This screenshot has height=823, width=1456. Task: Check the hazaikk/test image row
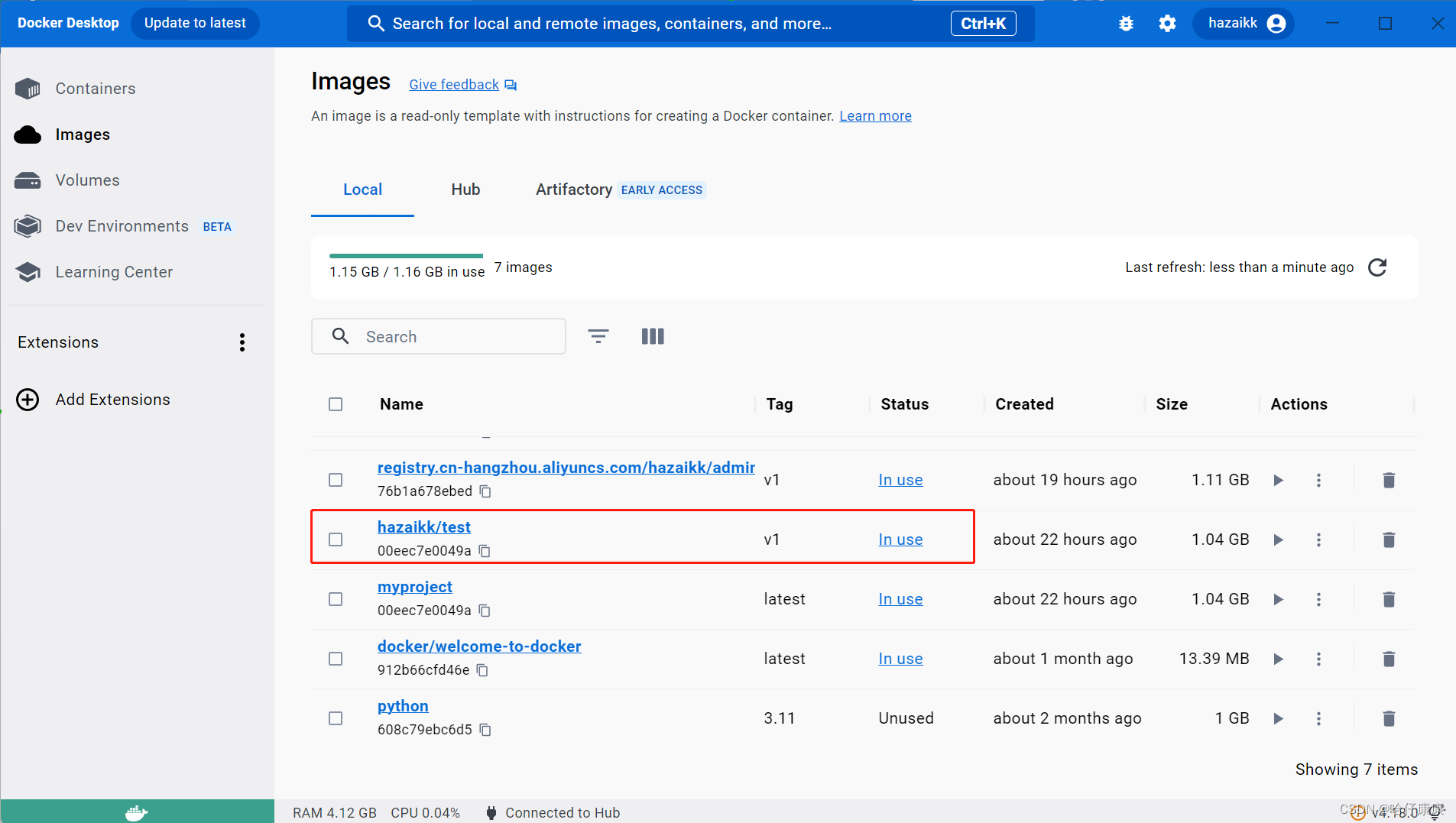(x=336, y=539)
